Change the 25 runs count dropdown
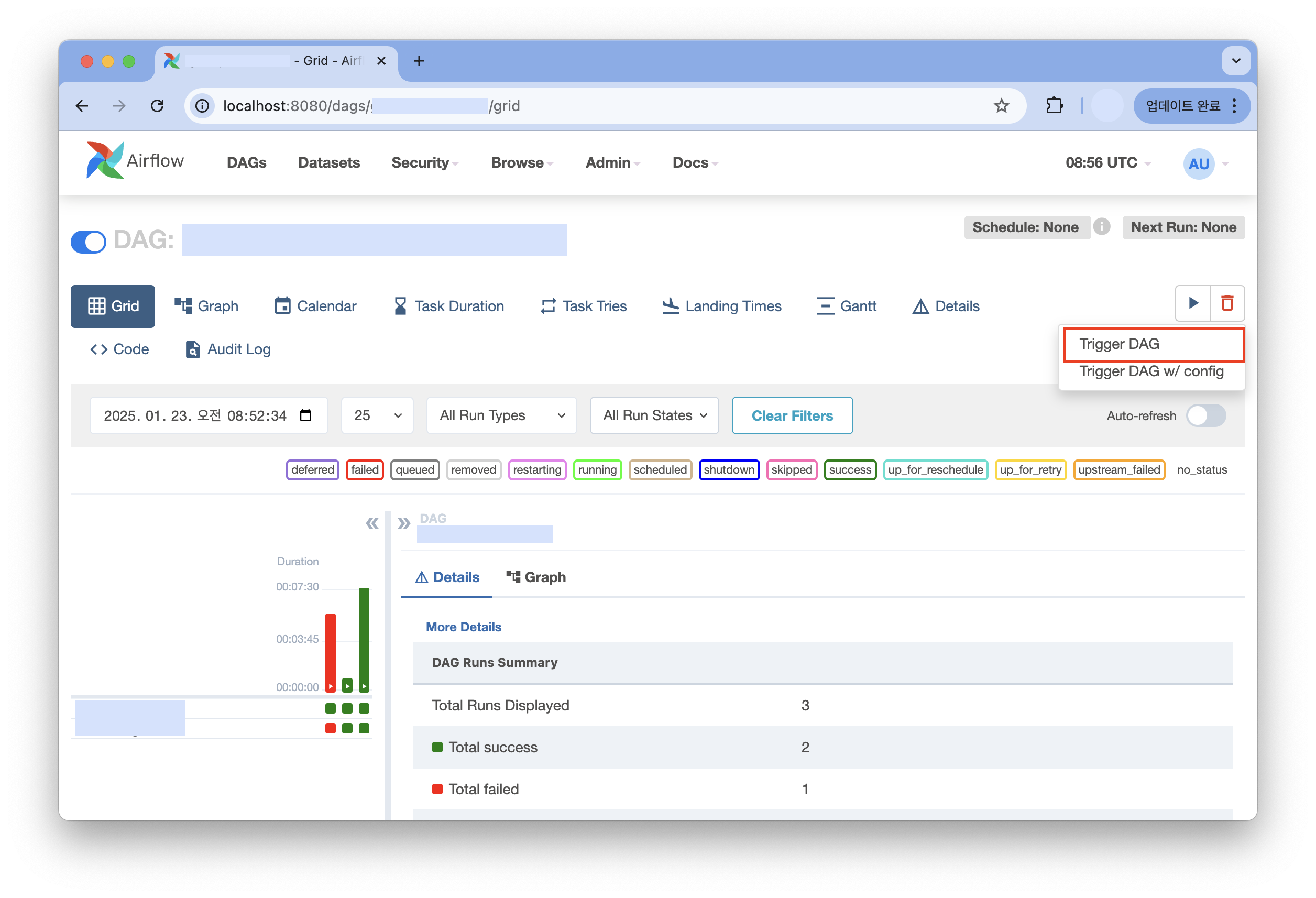 click(x=377, y=415)
